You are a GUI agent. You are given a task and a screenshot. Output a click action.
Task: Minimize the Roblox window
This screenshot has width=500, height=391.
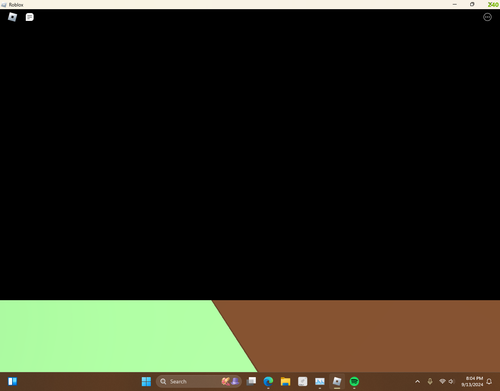(x=455, y=4)
